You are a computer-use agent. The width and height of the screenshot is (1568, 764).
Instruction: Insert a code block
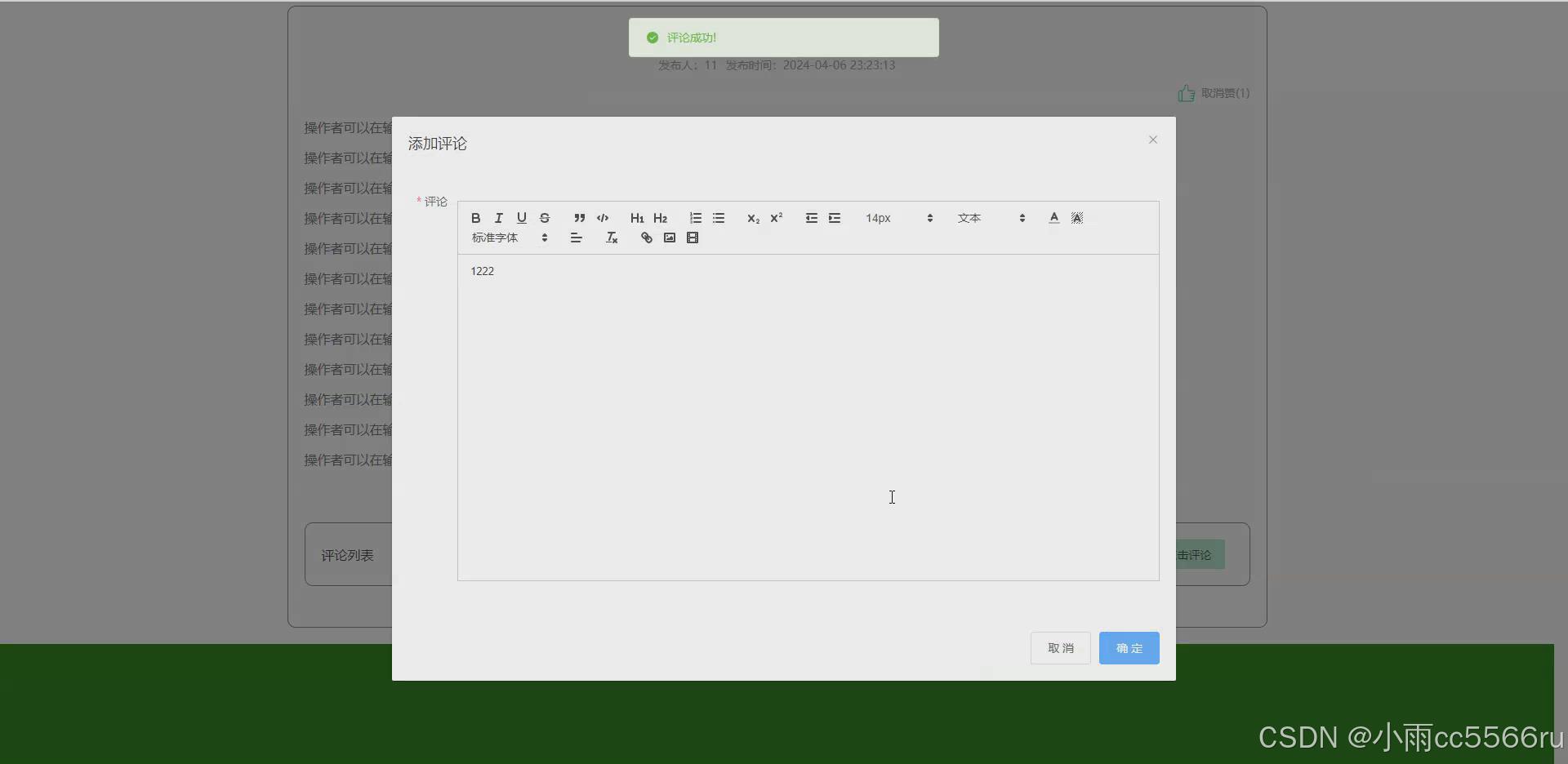click(x=603, y=218)
